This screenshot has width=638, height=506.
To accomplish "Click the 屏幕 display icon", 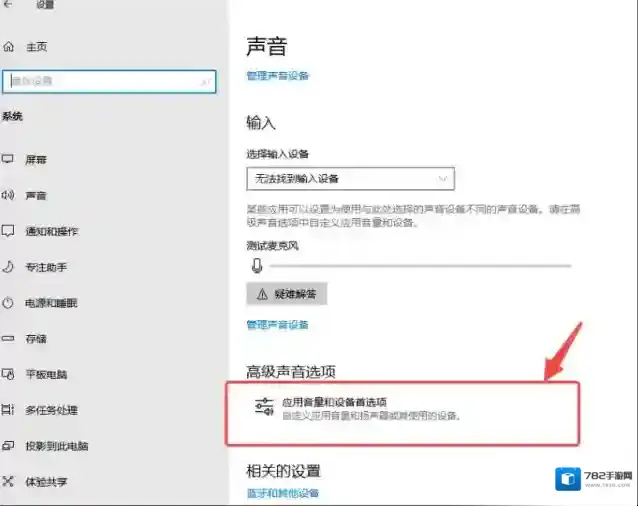I will 8,159.
